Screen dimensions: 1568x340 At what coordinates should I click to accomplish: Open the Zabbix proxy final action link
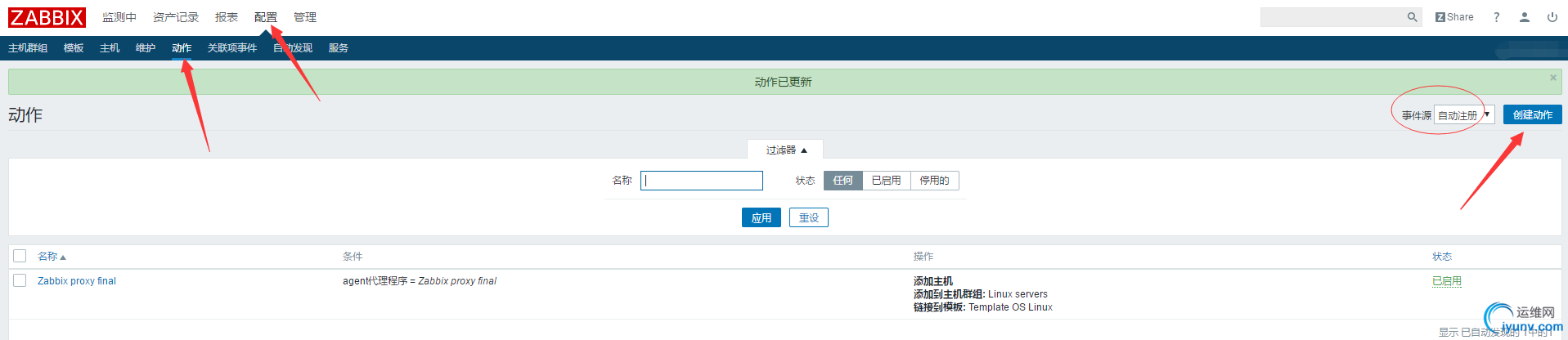pos(77,281)
